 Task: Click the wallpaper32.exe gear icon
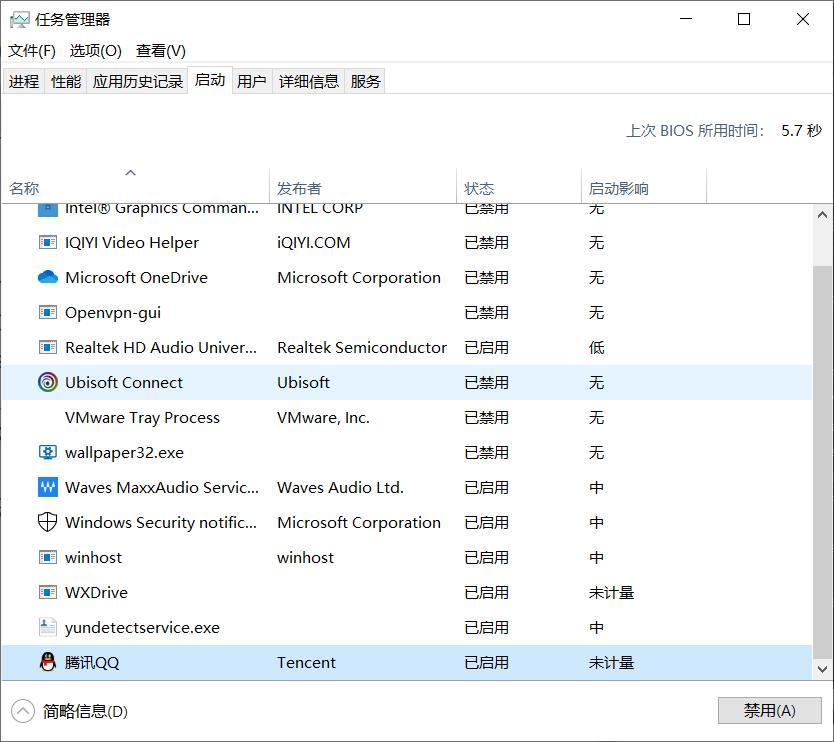pyautogui.click(x=47, y=453)
